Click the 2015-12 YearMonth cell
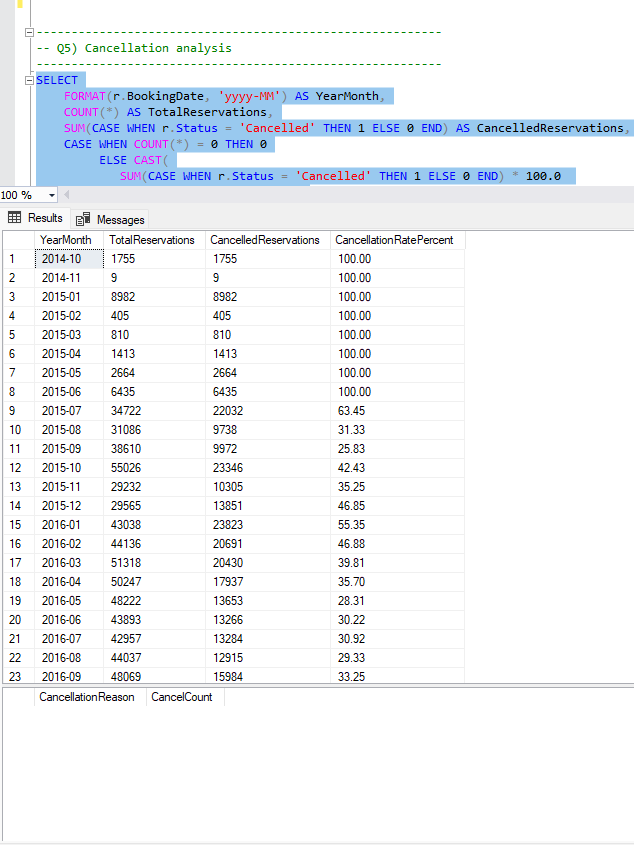 69,506
